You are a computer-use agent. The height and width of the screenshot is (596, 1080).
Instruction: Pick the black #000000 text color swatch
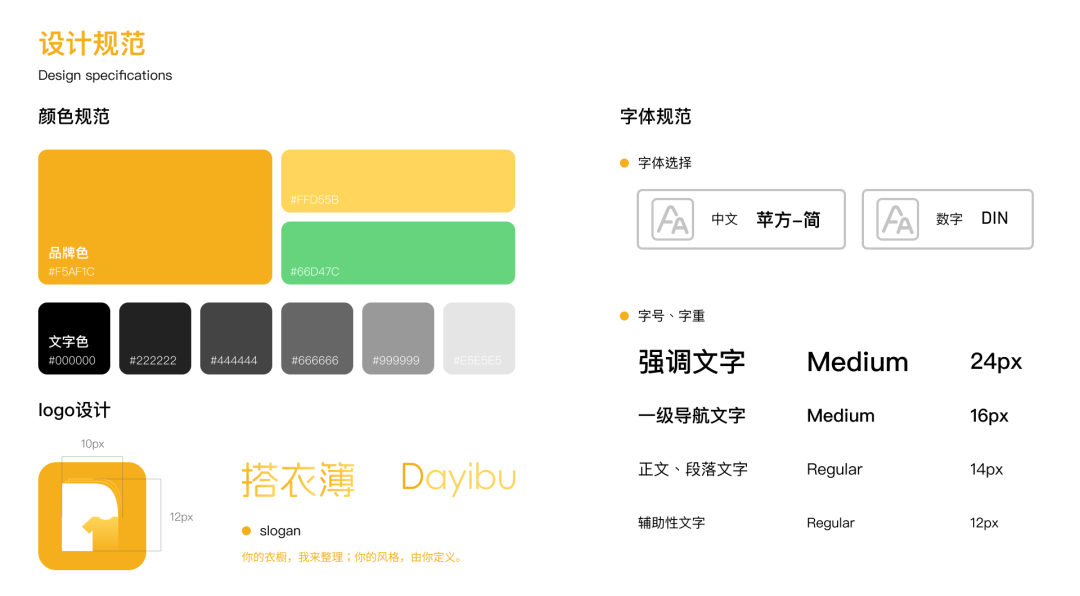coord(74,338)
